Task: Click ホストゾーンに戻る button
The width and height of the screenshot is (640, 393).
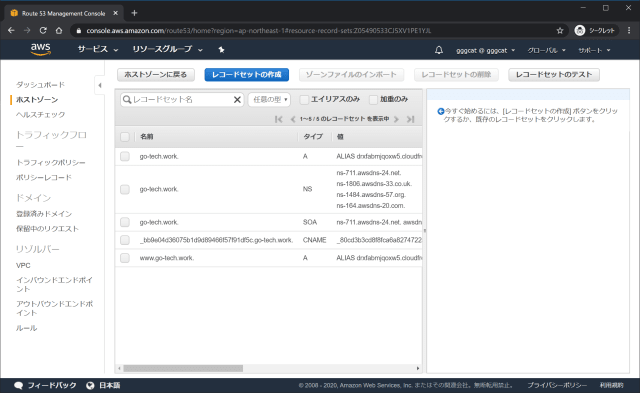Action: (x=156, y=75)
